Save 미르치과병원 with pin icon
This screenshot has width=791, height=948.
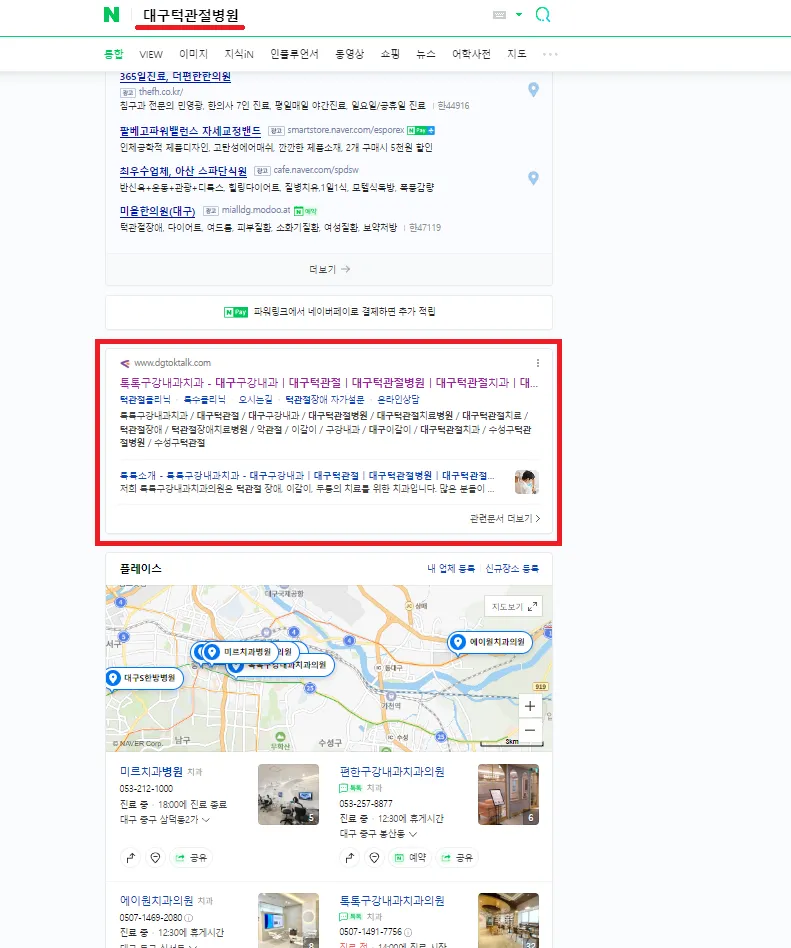click(x=155, y=857)
